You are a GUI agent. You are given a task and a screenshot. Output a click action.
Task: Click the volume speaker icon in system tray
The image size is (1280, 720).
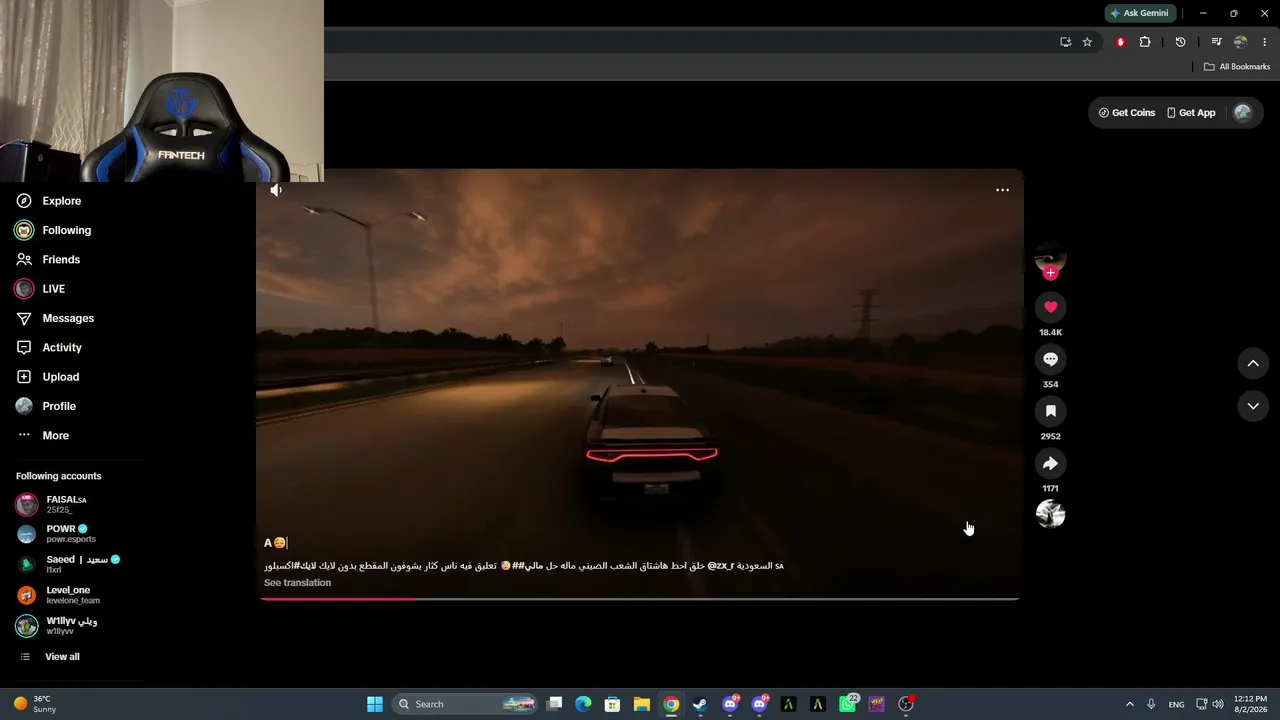[x=1218, y=704]
